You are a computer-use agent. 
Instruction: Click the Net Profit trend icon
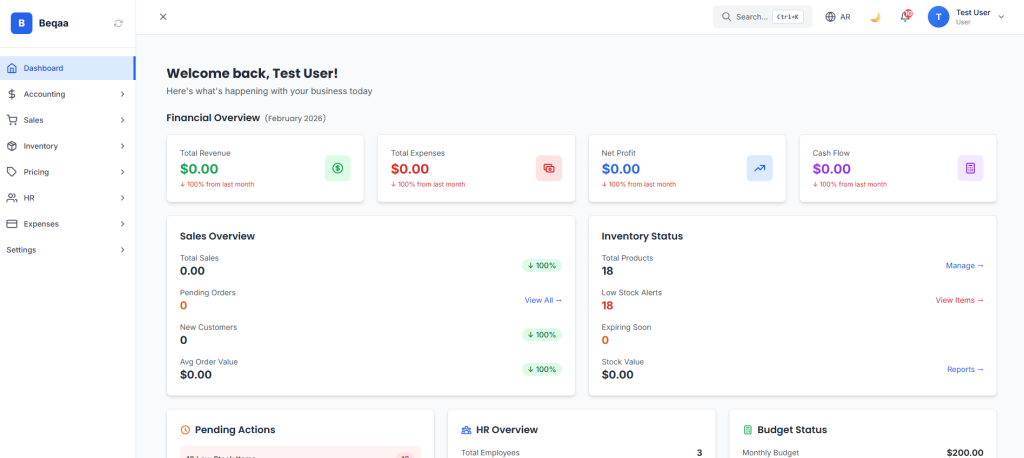(760, 168)
